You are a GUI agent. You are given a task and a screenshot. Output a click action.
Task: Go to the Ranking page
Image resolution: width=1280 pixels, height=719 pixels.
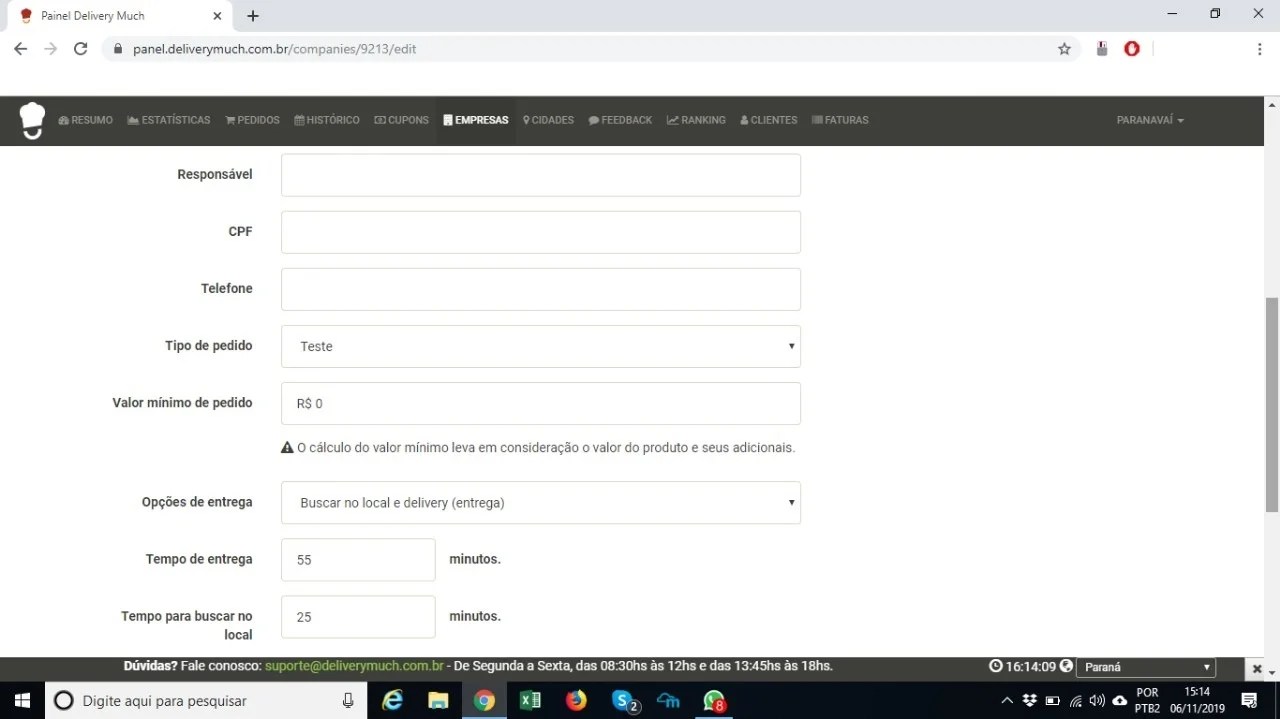[697, 120]
